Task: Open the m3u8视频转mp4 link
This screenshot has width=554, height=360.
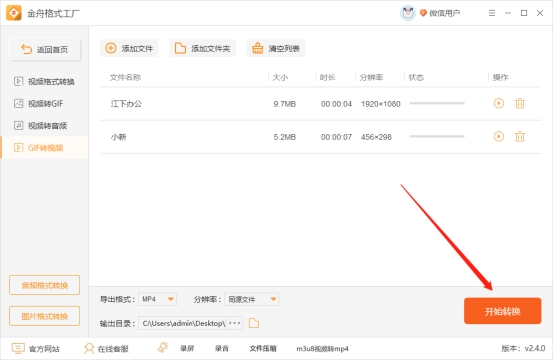Action: pyautogui.click(x=322, y=349)
